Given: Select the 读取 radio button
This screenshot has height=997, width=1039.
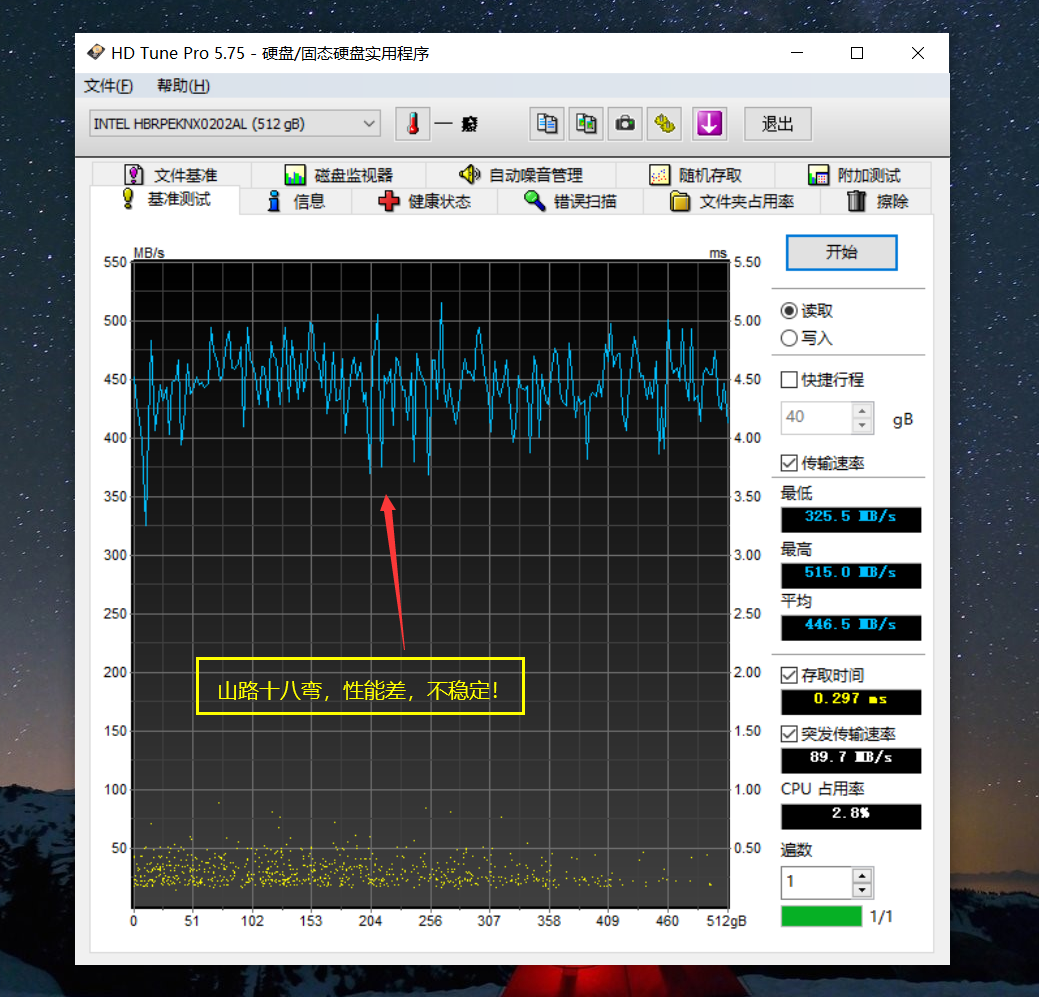Looking at the screenshot, I should tap(789, 311).
